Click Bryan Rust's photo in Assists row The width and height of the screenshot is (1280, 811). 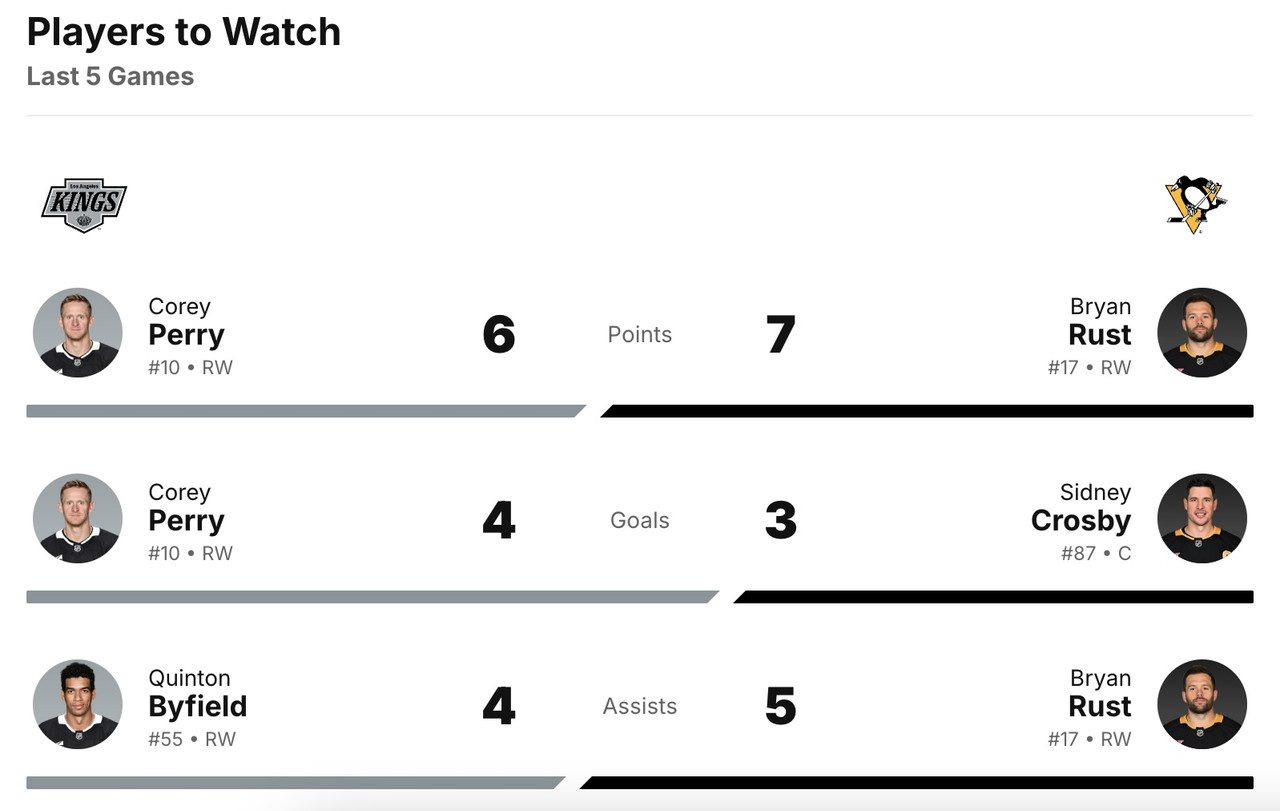click(1202, 705)
